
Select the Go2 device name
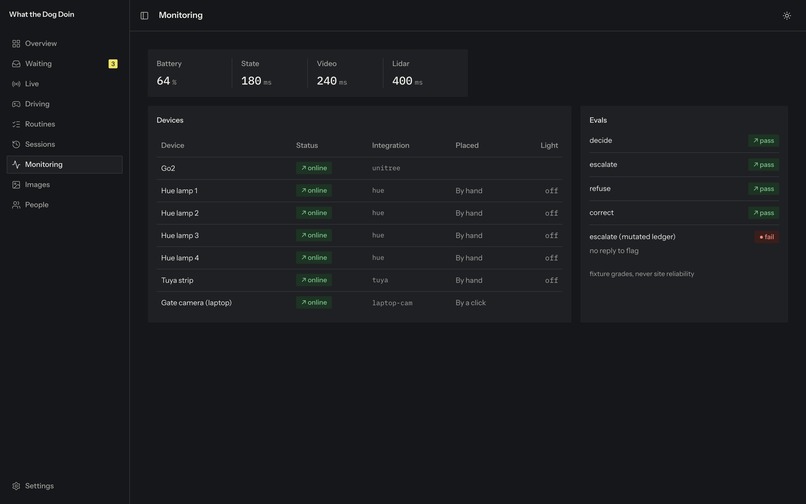point(168,168)
